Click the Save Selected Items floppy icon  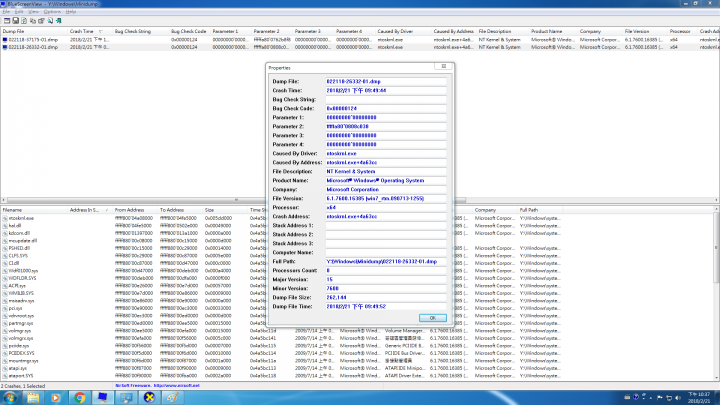(16, 21)
